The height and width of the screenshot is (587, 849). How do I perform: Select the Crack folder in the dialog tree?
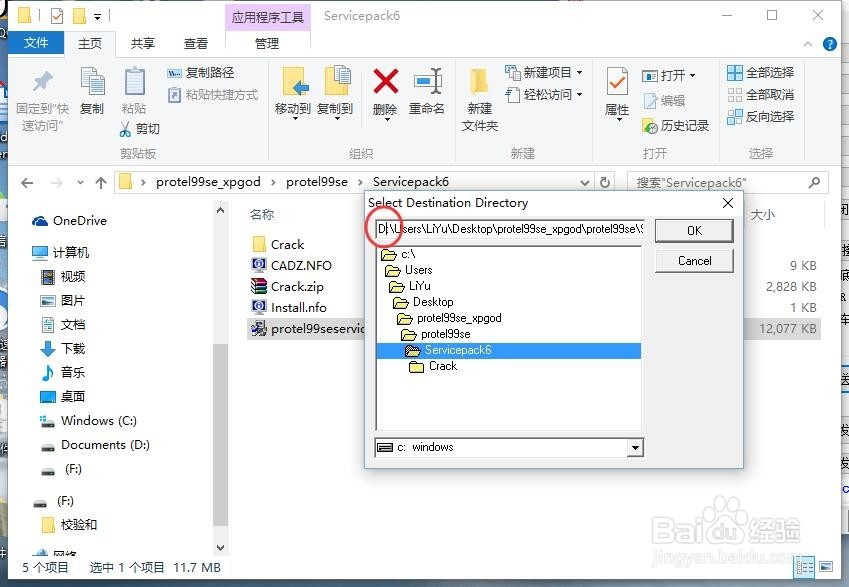pyautogui.click(x=433, y=366)
